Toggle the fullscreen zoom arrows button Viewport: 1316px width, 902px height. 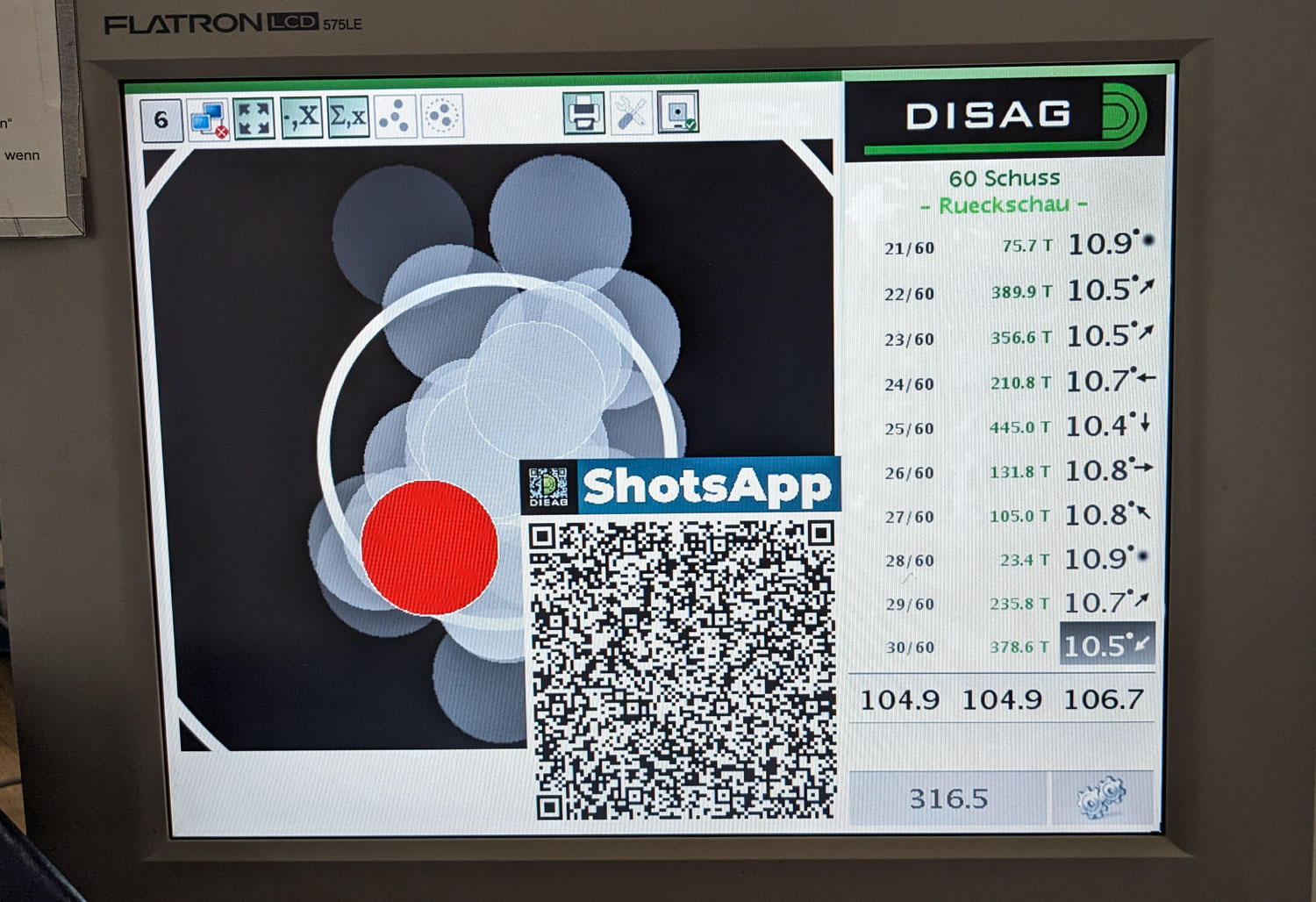pos(254,118)
